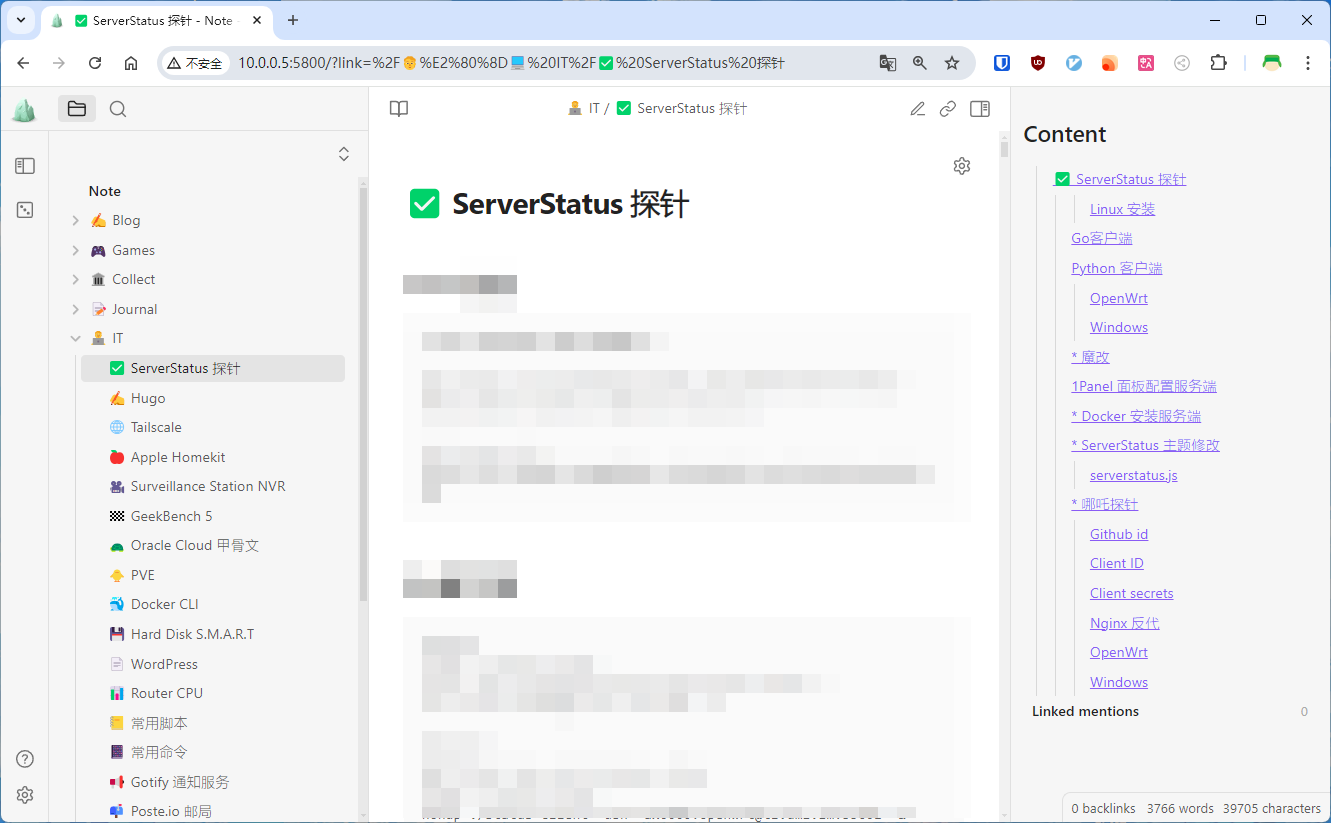This screenshot has width=1331, height=823.
Task: Click the 0 backlinks status text
Action: (1104, 808)
